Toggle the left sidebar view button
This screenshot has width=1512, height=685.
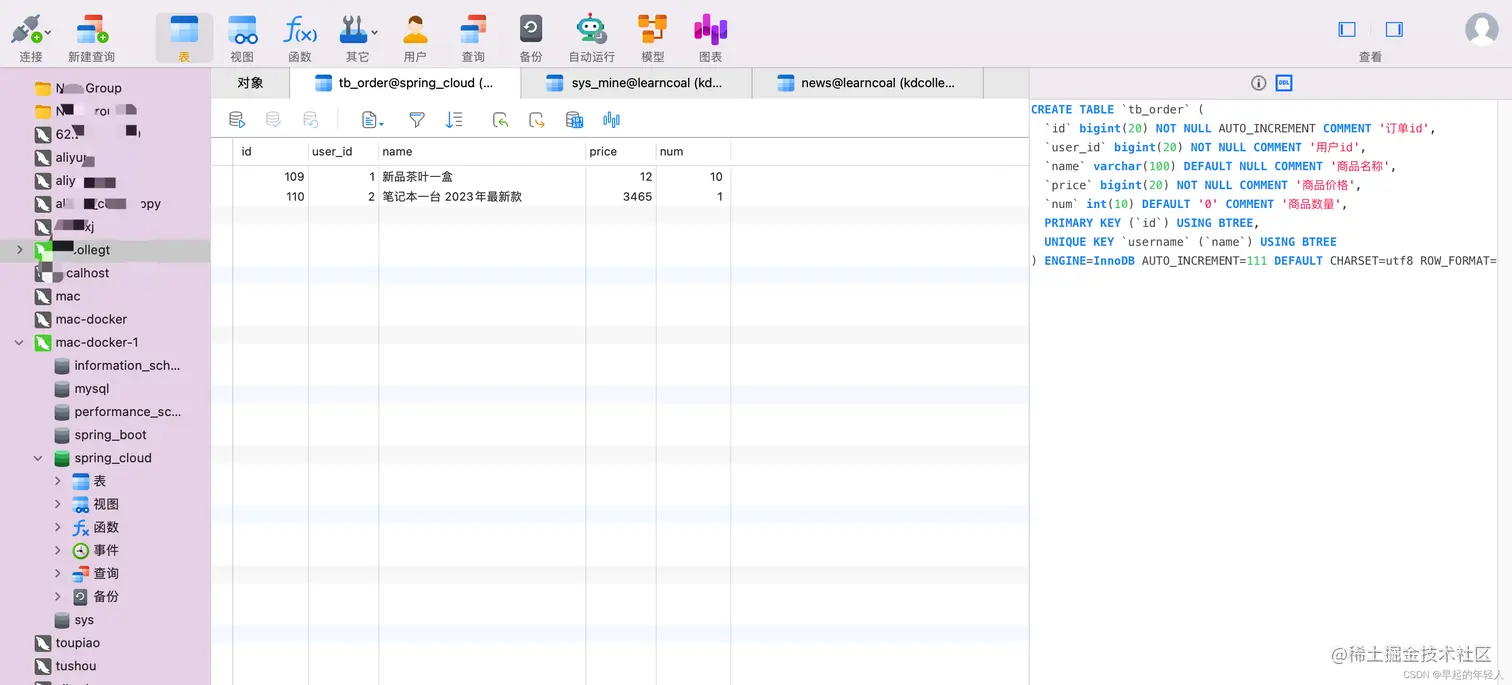[x=1347, y=30]
